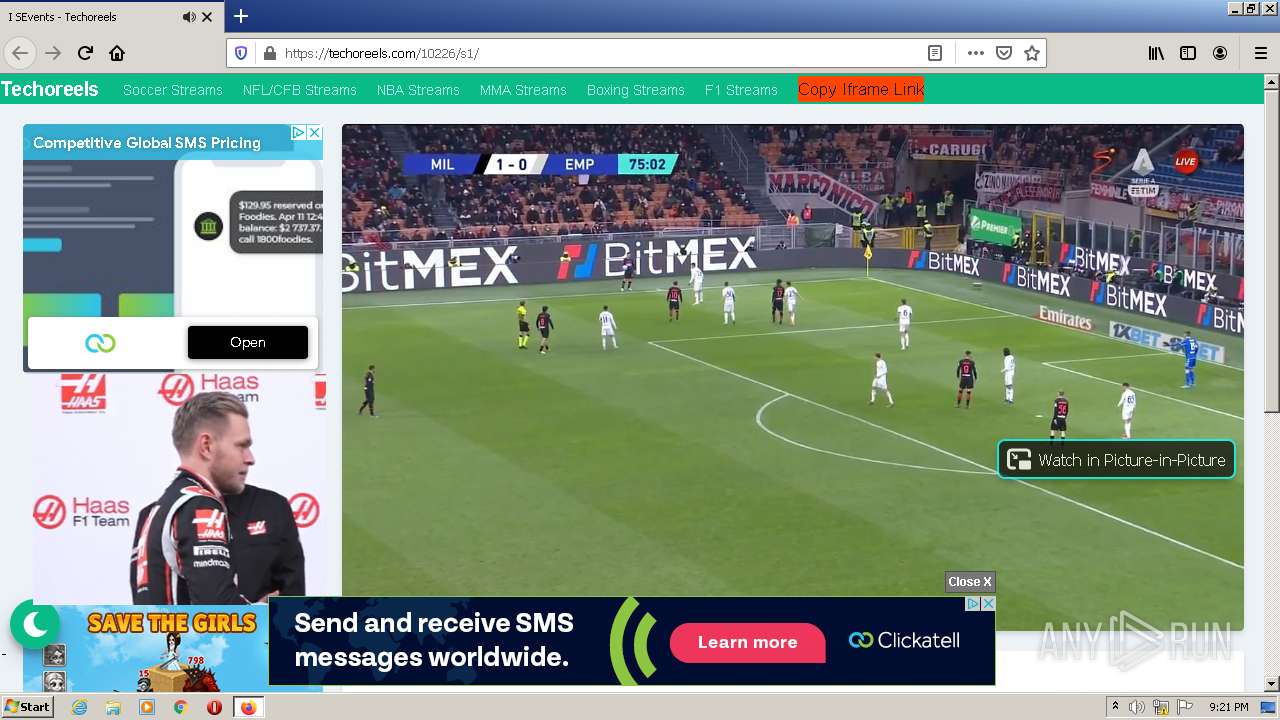Switch to Firefox taskbar button

248,707
